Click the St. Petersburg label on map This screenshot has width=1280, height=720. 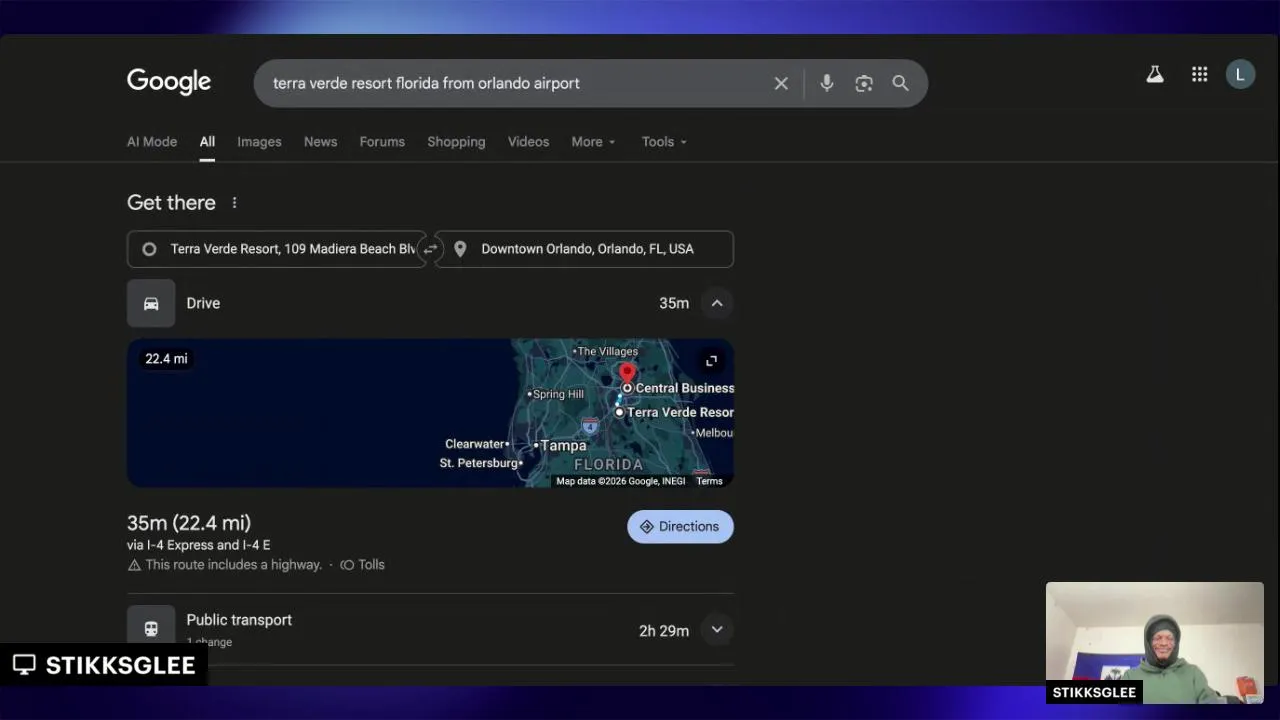point(479,463)
